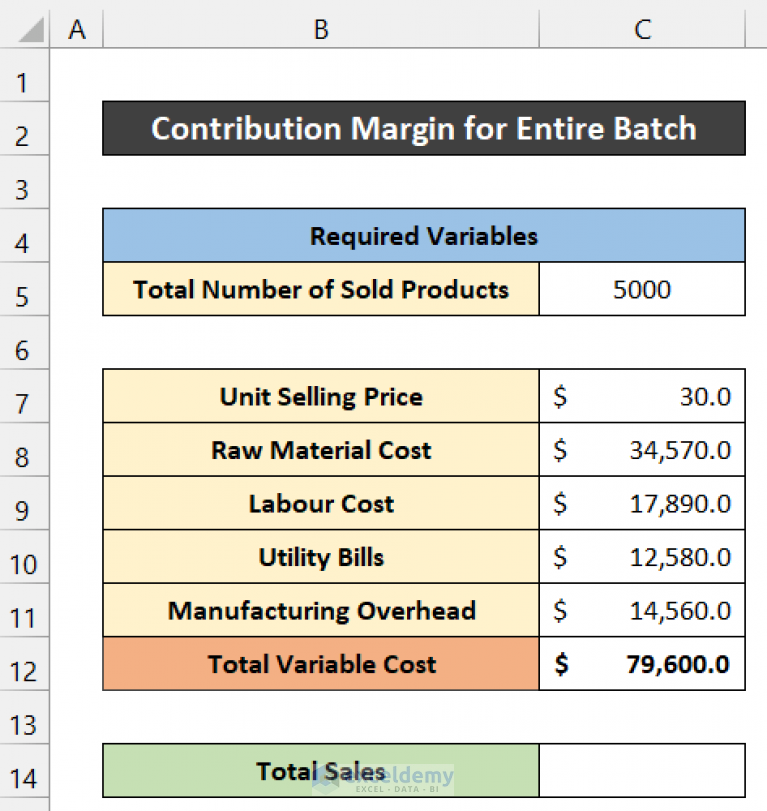Image resolution: width=767 pixels, height=811 pixels.
Task: Select the Utility Bills amount cell
Action: 641,557
